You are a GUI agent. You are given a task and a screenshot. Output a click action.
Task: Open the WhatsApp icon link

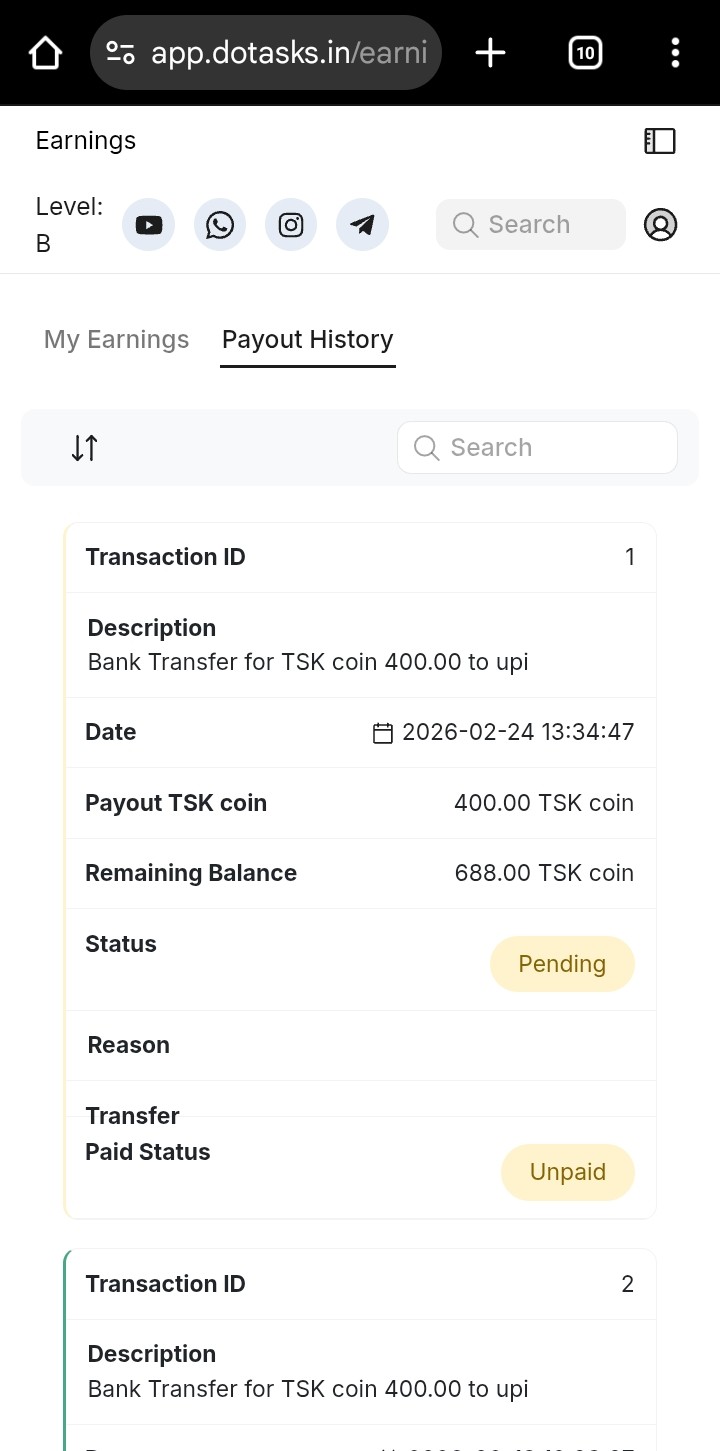click(x=220, y=225)
